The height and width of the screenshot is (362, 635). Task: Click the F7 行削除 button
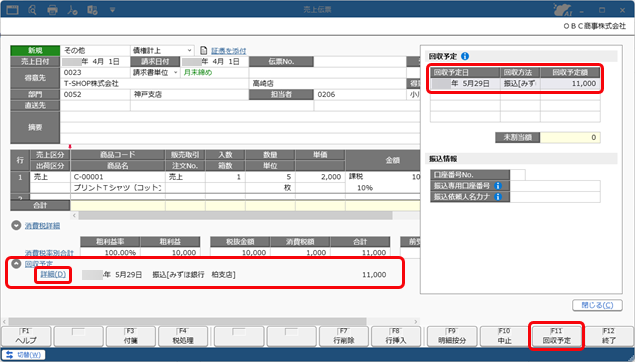[x=343, y=336]
